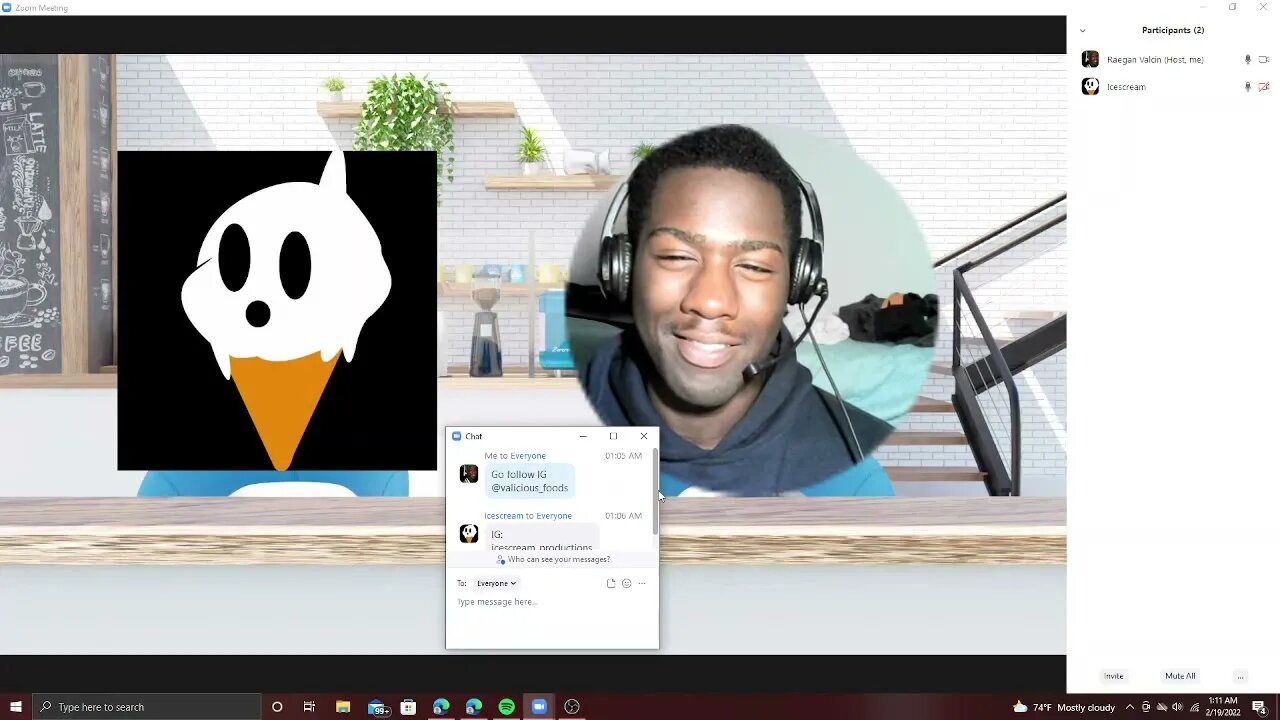Collapse the Participants (2) panel chevron
The height and width of the screenshot is (720, 1280).
point(1082,31)
